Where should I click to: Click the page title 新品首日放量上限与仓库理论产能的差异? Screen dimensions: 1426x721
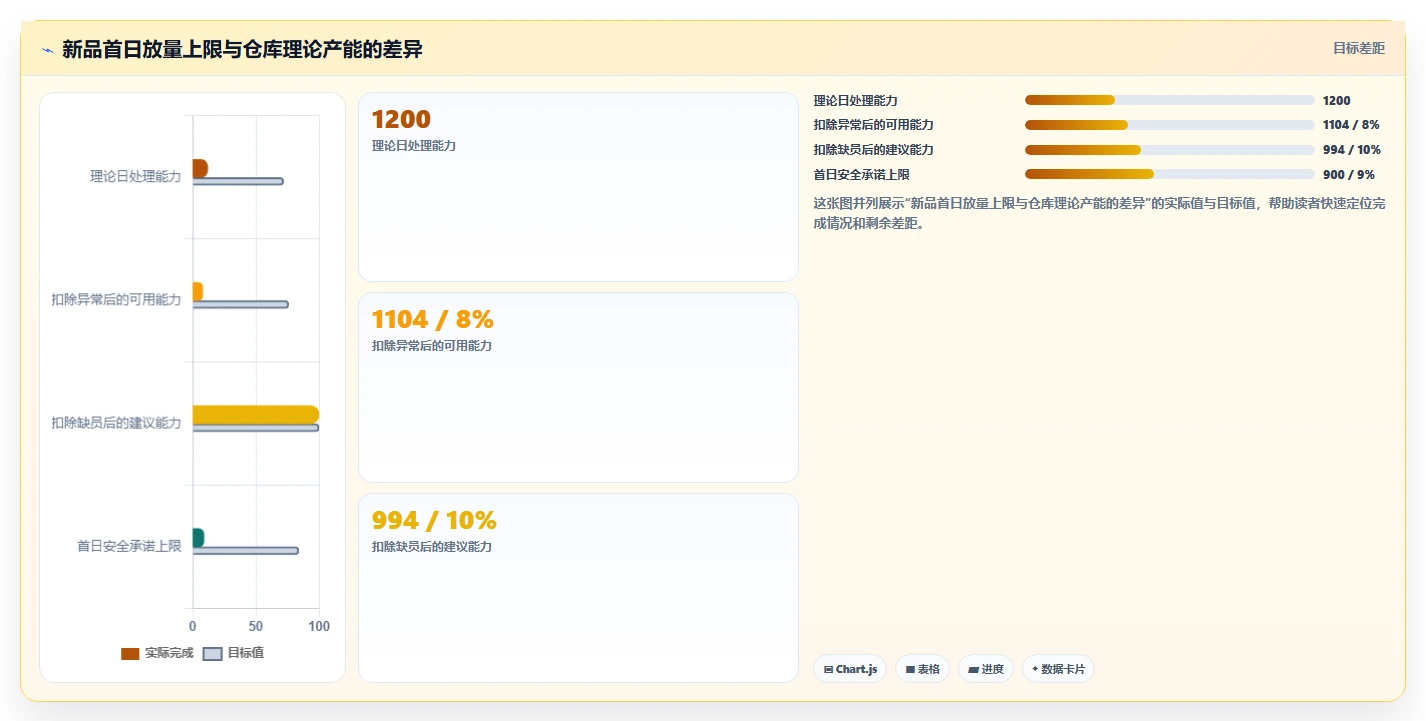pos(242,49)
